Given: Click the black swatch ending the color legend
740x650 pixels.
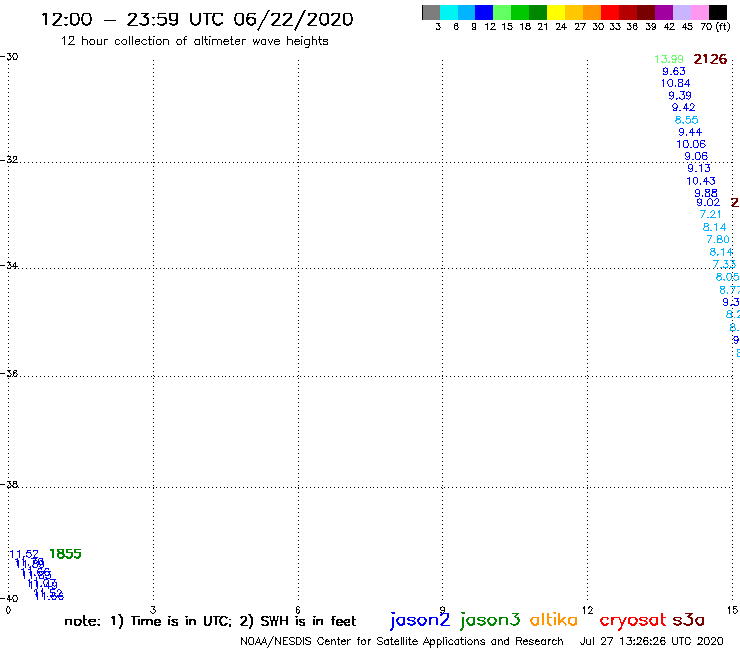Looking at the screenshot, I should point(717,12).
